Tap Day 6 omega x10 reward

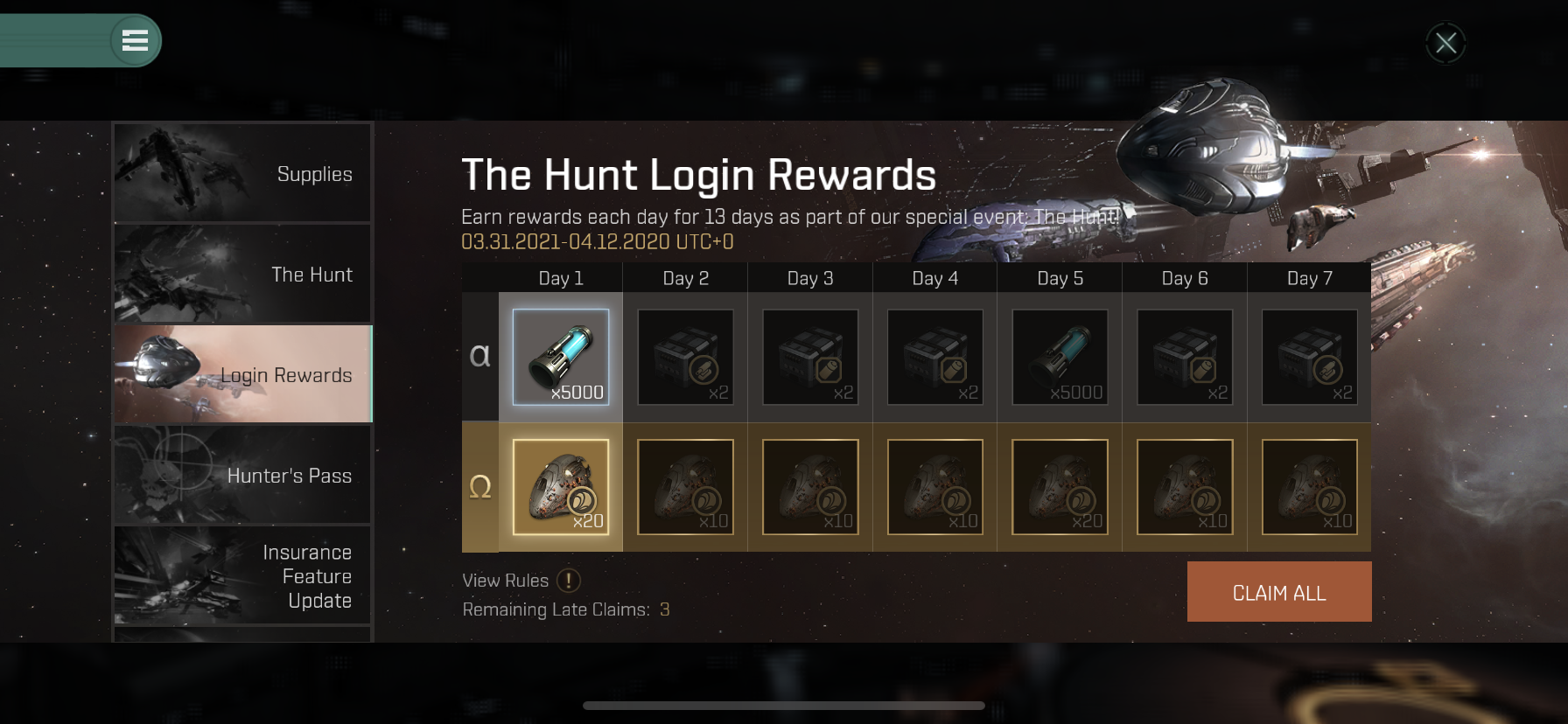1185,487
